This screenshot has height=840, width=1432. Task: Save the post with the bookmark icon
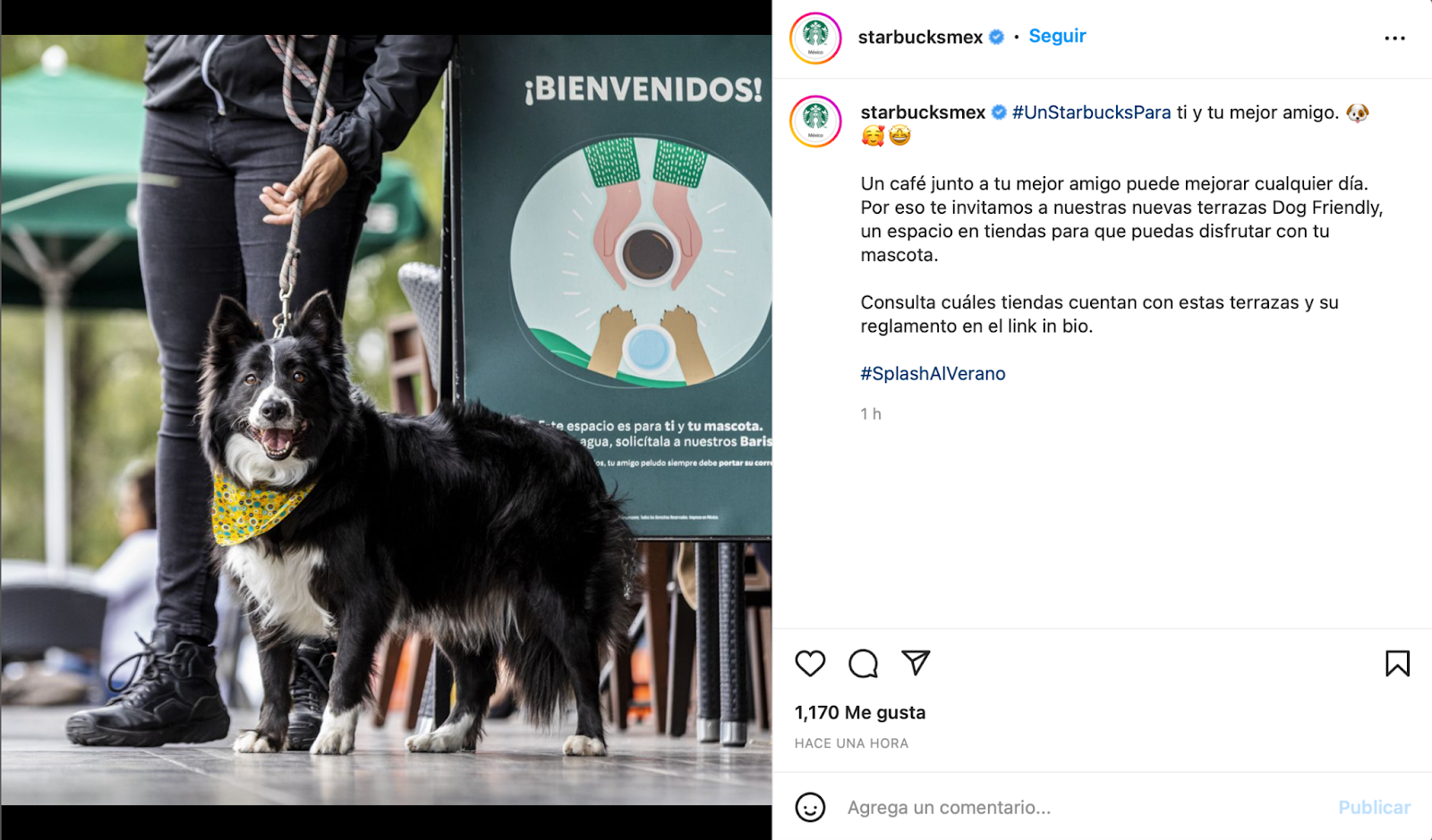[x=1397, y=663]
